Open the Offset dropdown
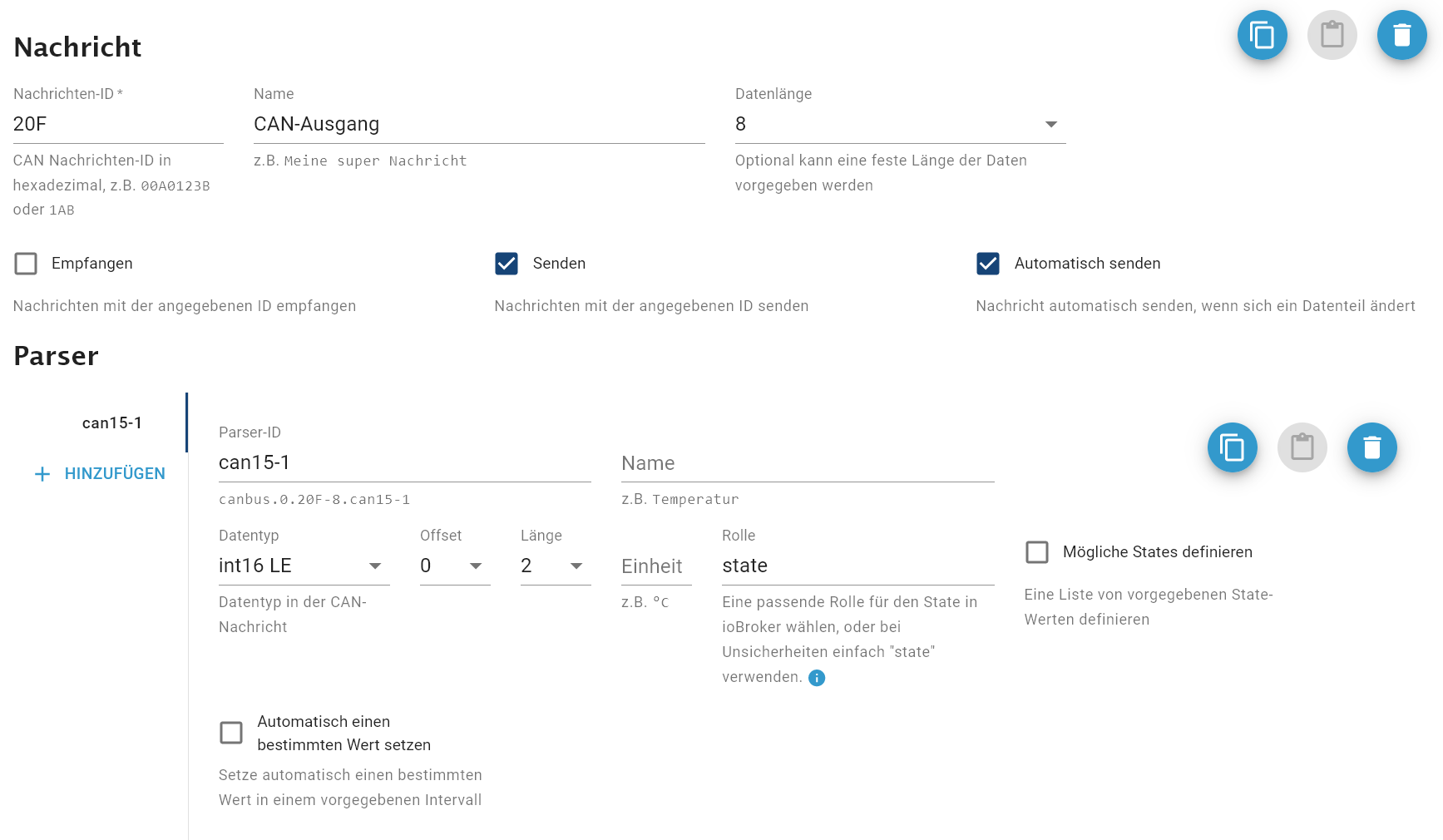Viewport: 1443px width, 840px height. click(x=454, y=566)
